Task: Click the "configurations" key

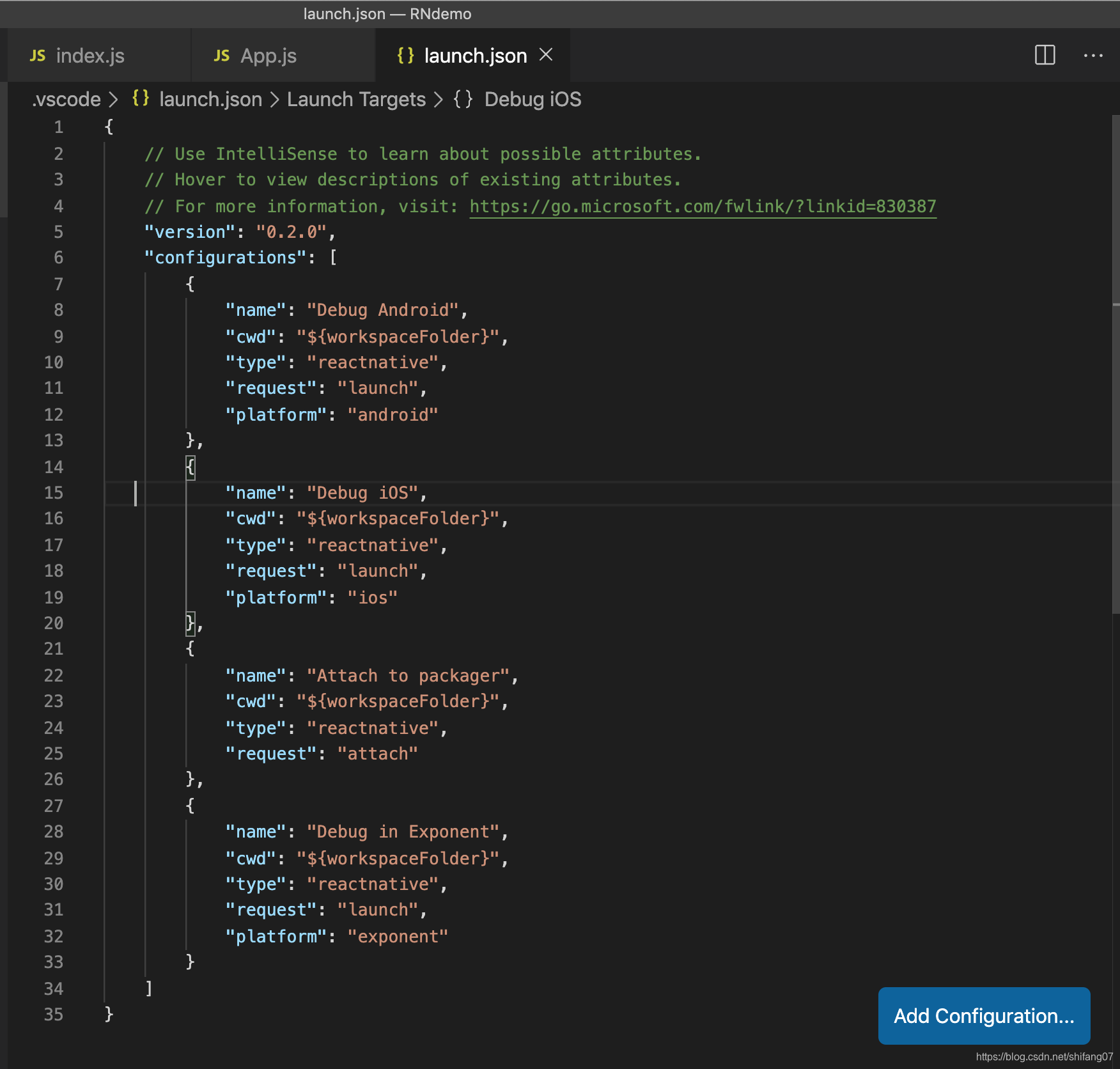Action: 226,258
